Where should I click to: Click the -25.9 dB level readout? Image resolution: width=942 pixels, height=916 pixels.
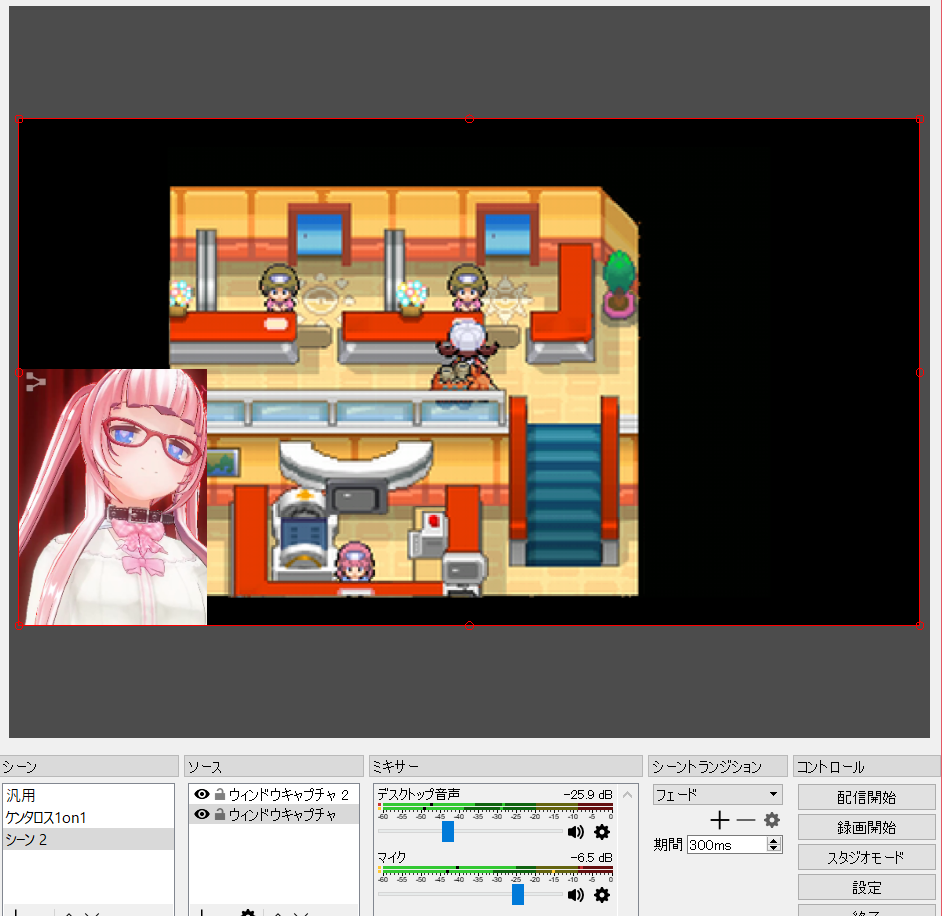[x=587, y=794]
